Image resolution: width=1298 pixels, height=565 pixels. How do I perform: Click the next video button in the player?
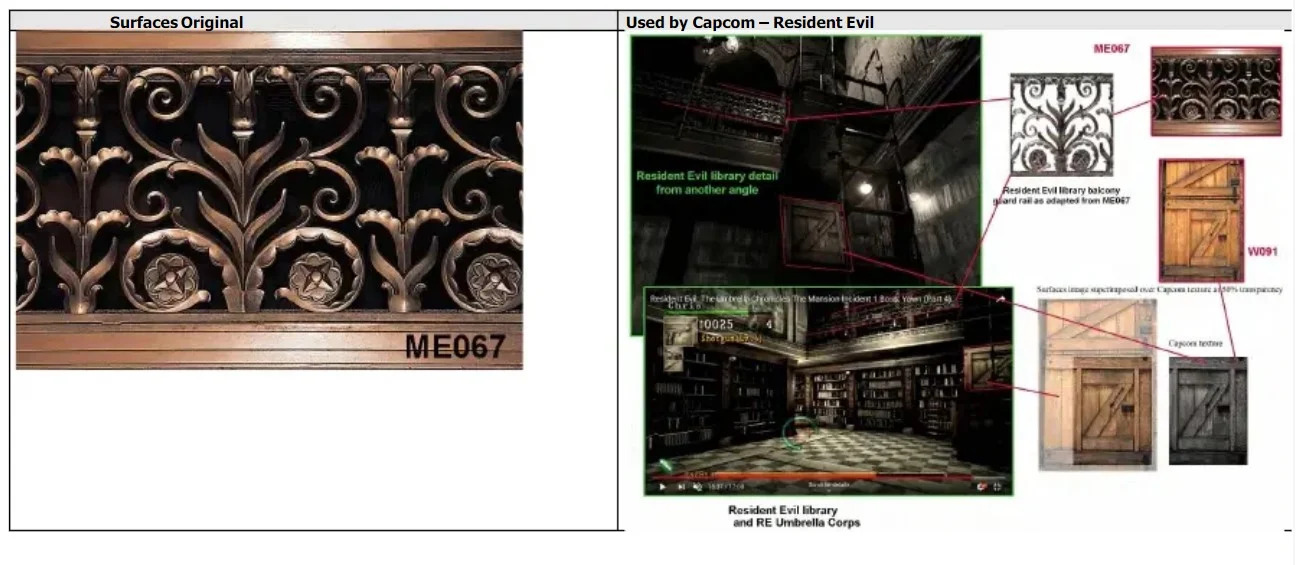(x=681, y=487)
